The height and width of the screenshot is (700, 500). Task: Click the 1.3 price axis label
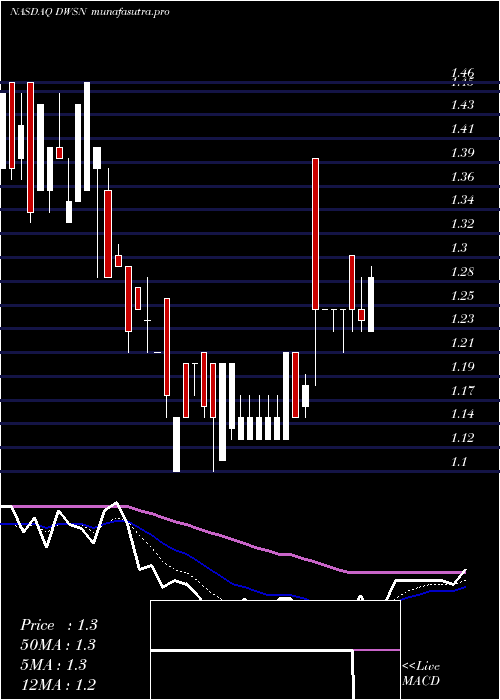point(459,248)
